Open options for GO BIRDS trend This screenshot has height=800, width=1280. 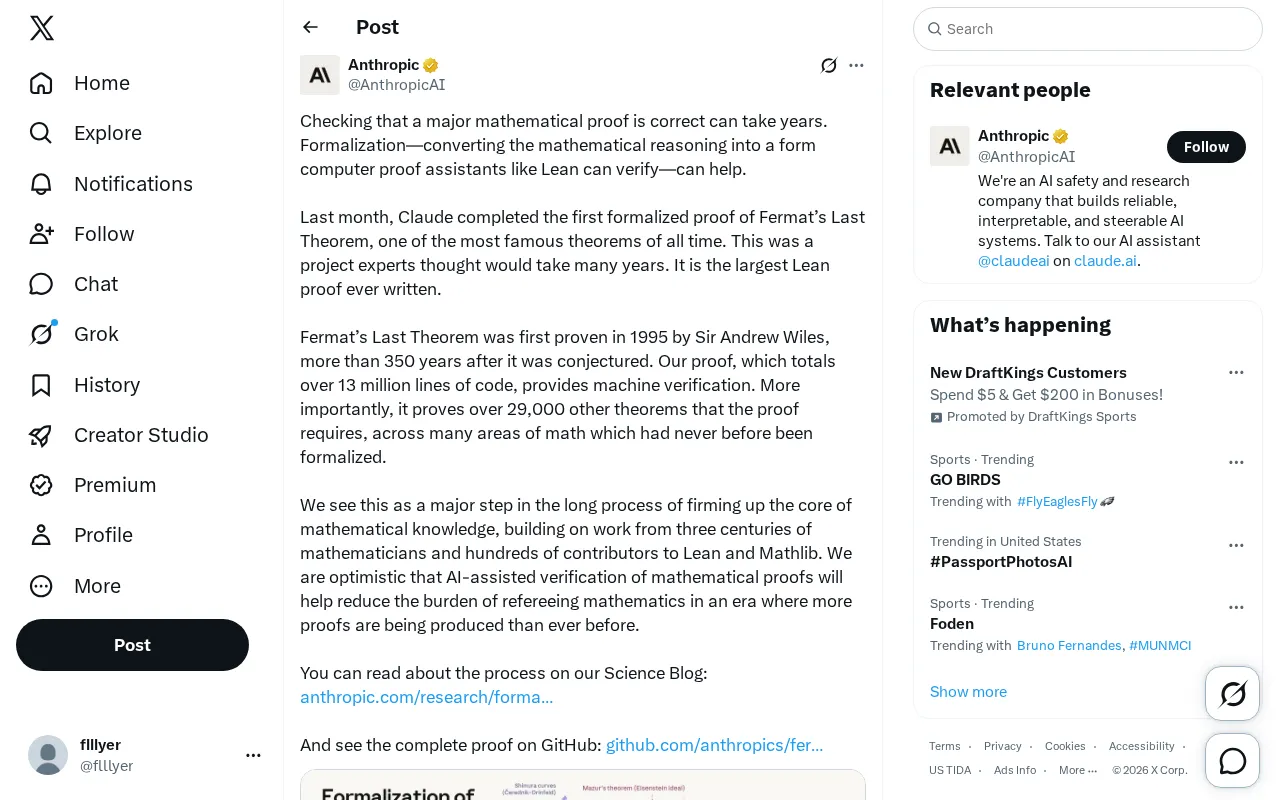1236,463
